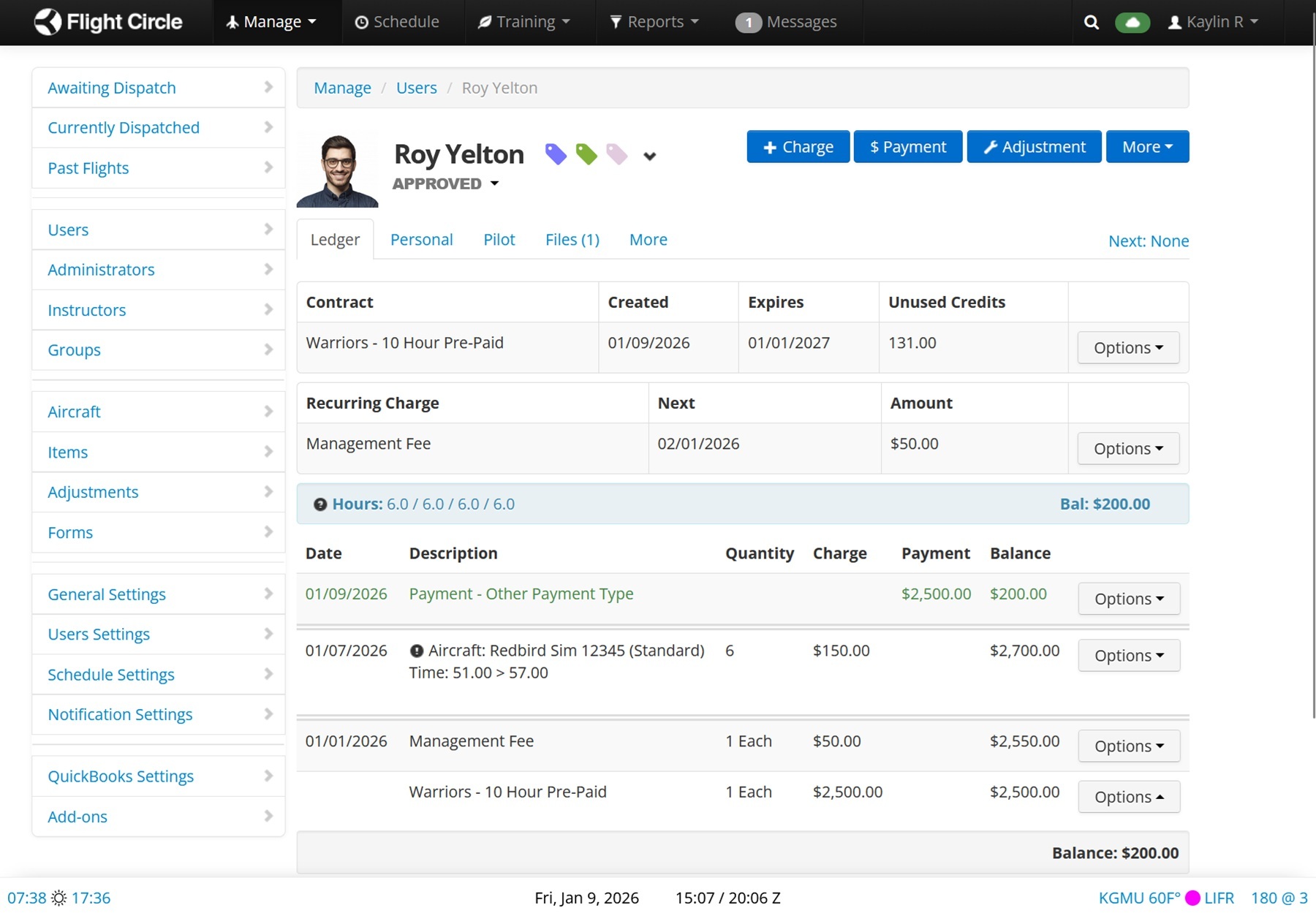Open Options for Management Fee recurring charge
The width and height of the screenshot is (1316, 916).
tap(1127, 449)
